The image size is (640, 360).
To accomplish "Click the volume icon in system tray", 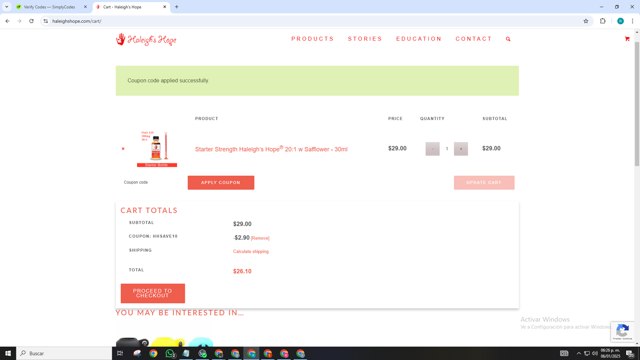I will (x=595, y=353).
